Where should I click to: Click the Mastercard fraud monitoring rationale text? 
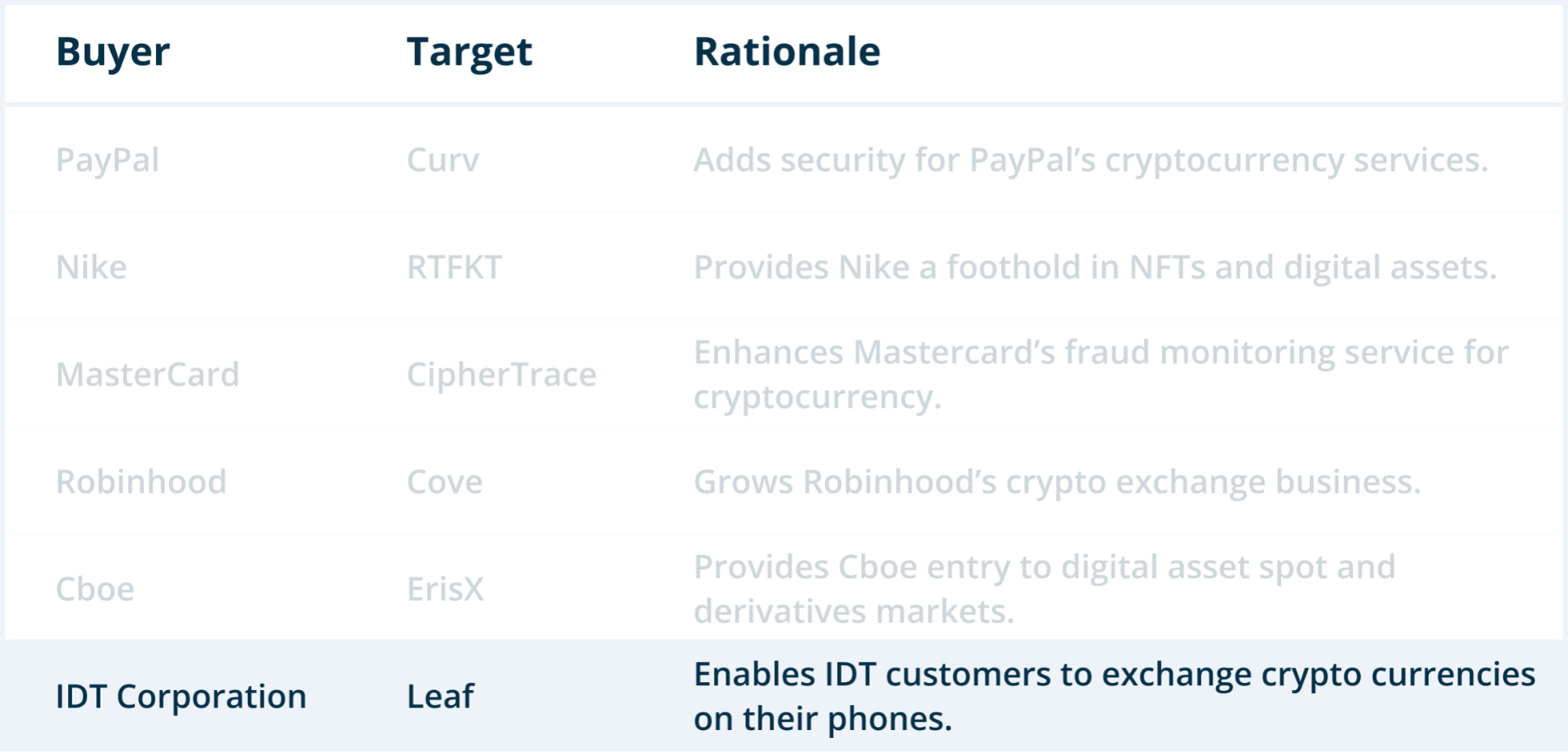(1101, 375)
